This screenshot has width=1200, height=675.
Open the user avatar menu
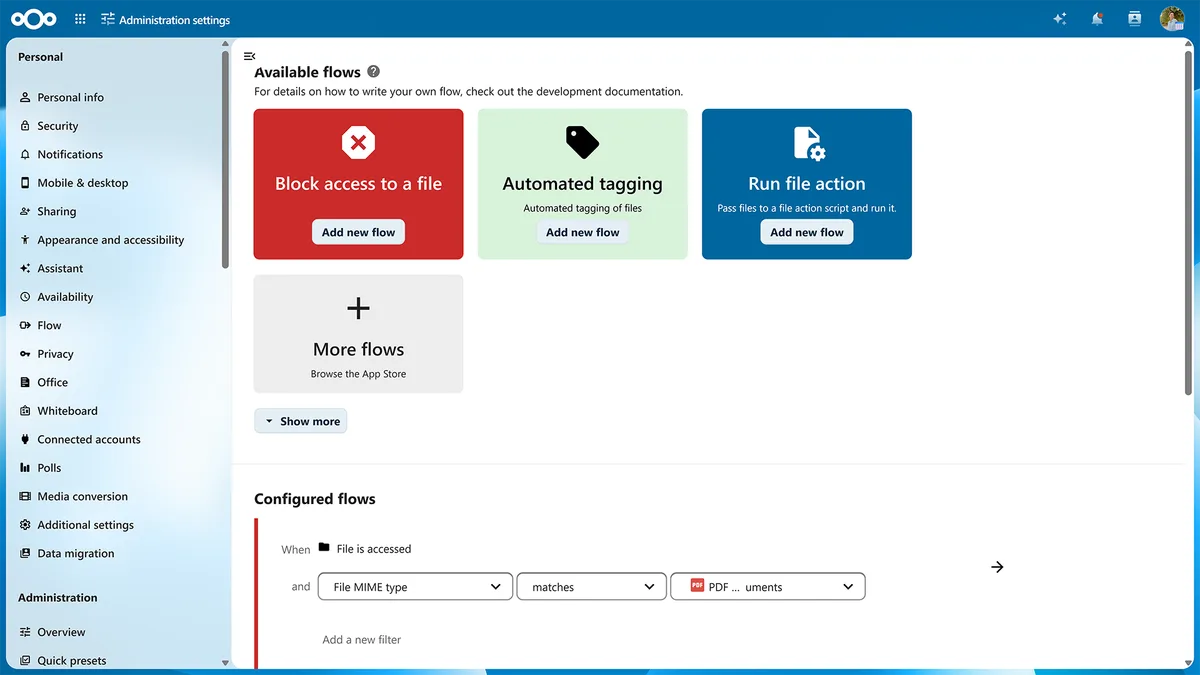coord(1172,19)
